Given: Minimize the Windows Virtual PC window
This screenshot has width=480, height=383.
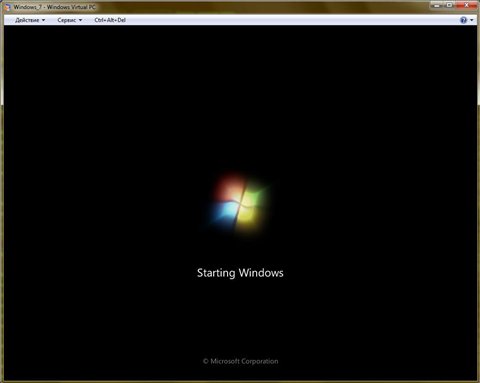Looking at the screenshot, I should click(437, 5).
